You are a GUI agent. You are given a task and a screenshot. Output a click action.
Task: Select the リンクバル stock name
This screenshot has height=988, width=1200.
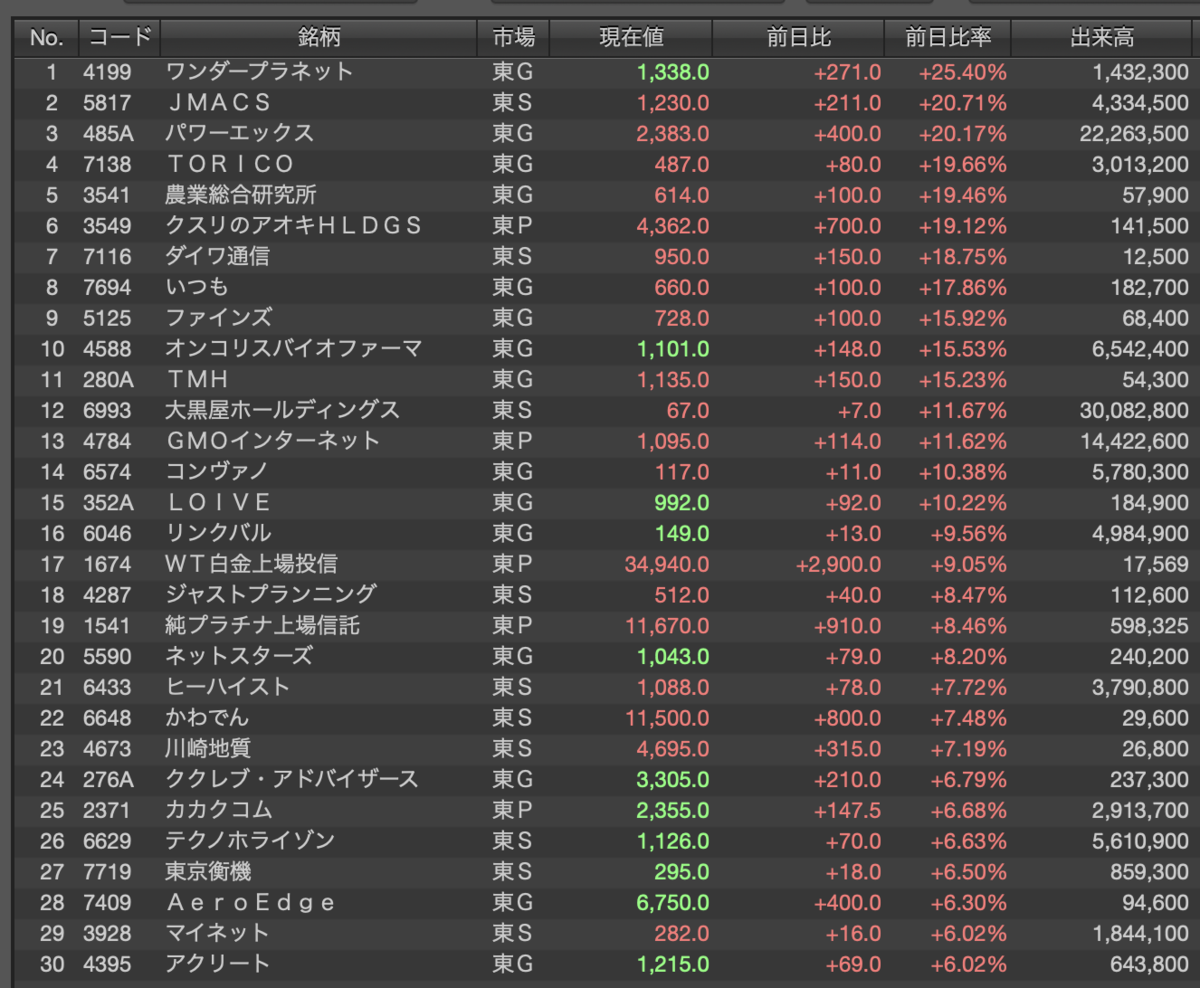(x=218, y=533)
